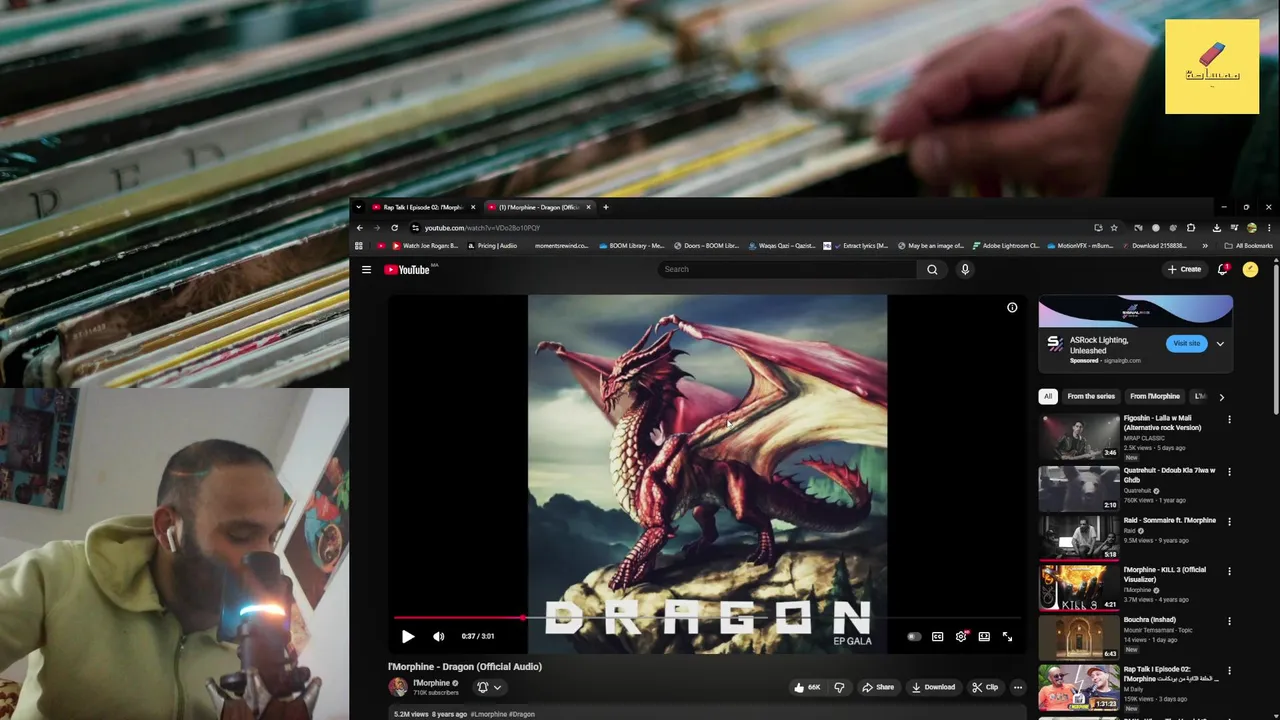Viewport: 1280px width, 720px height.
Task: Switch to theater mode
Action: [x=984, y=636]
